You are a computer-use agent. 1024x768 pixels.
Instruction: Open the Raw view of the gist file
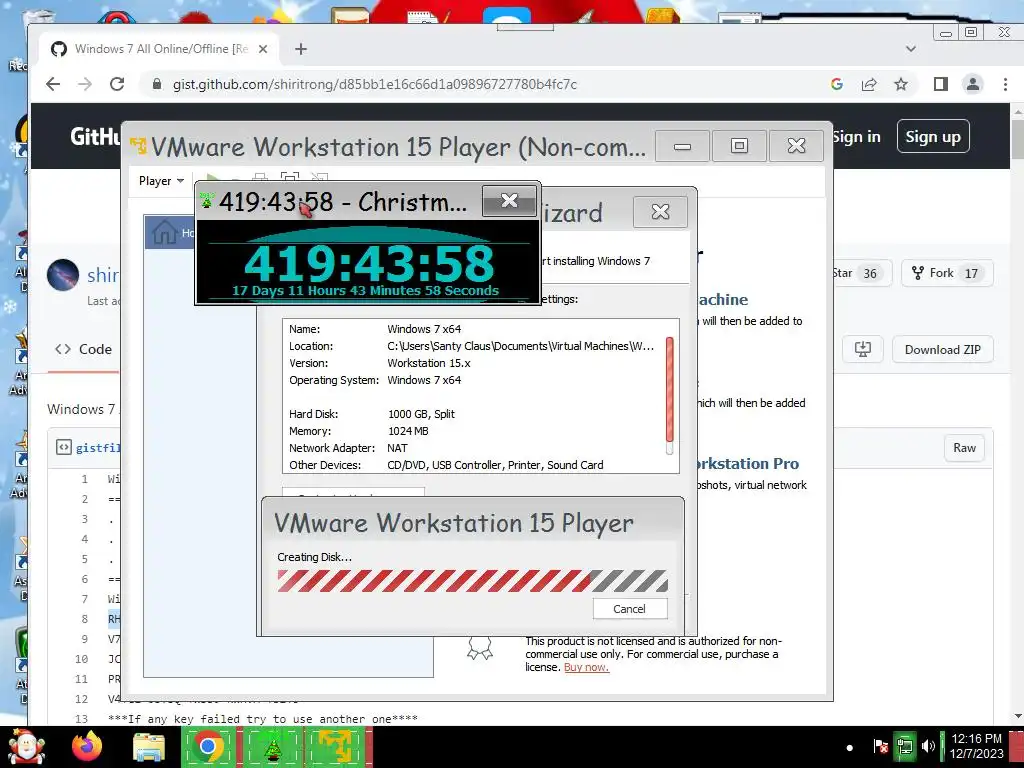[x=964, y=448]
